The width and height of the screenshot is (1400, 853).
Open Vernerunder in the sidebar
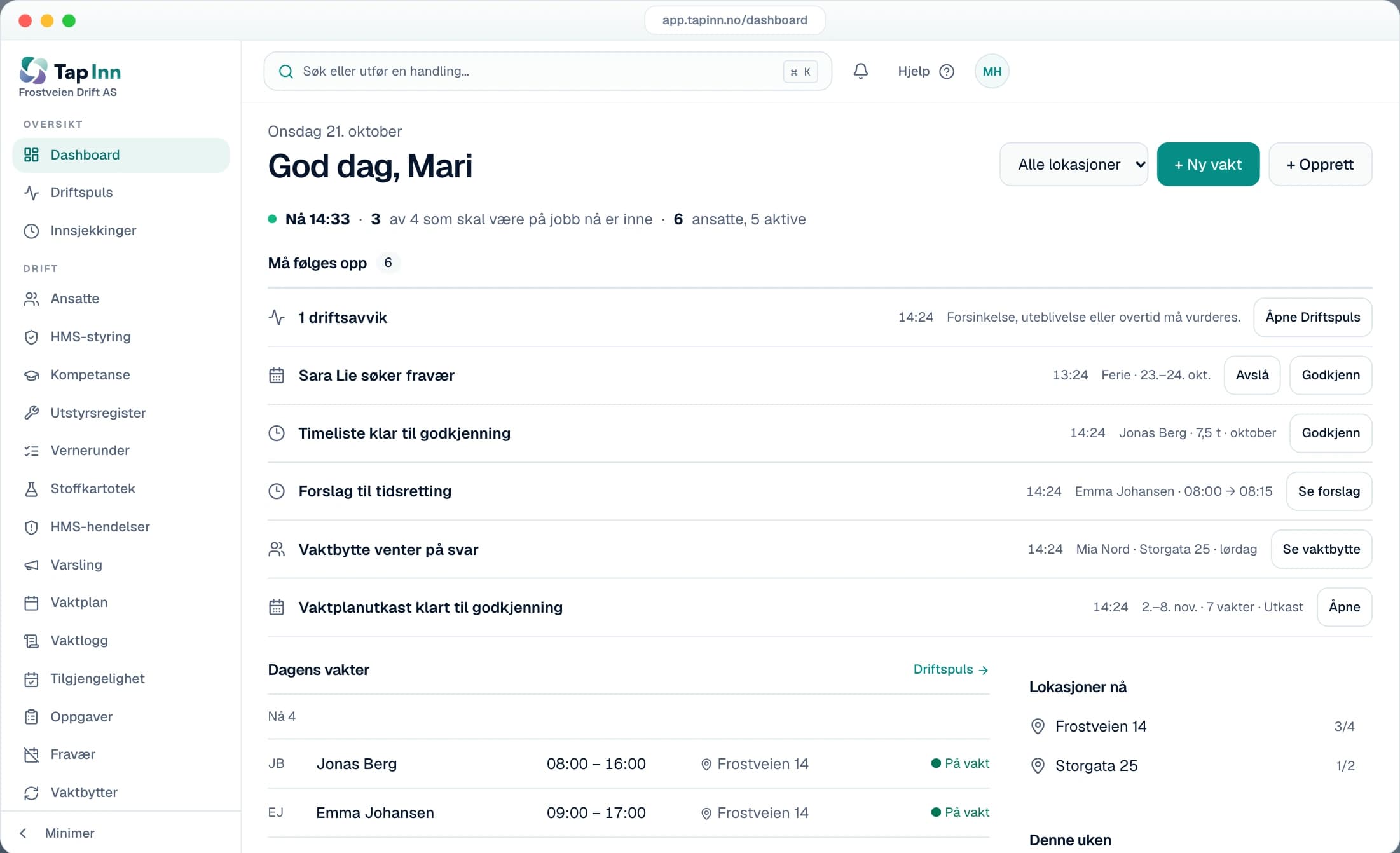coord(121,451)
